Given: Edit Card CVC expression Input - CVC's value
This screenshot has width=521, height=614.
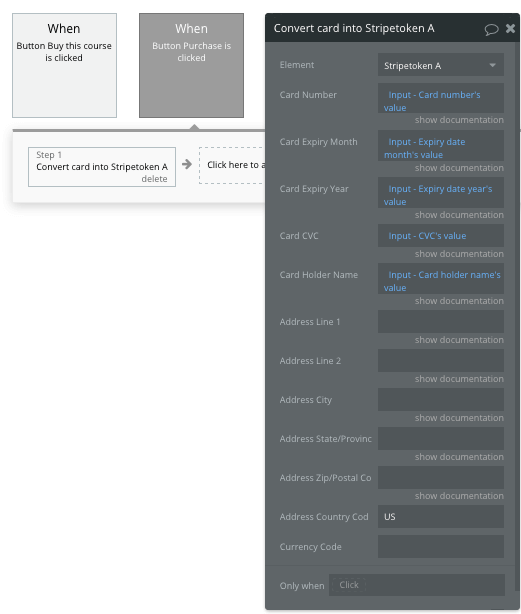Looking at the screenshot, I should (x=441, y=236).
